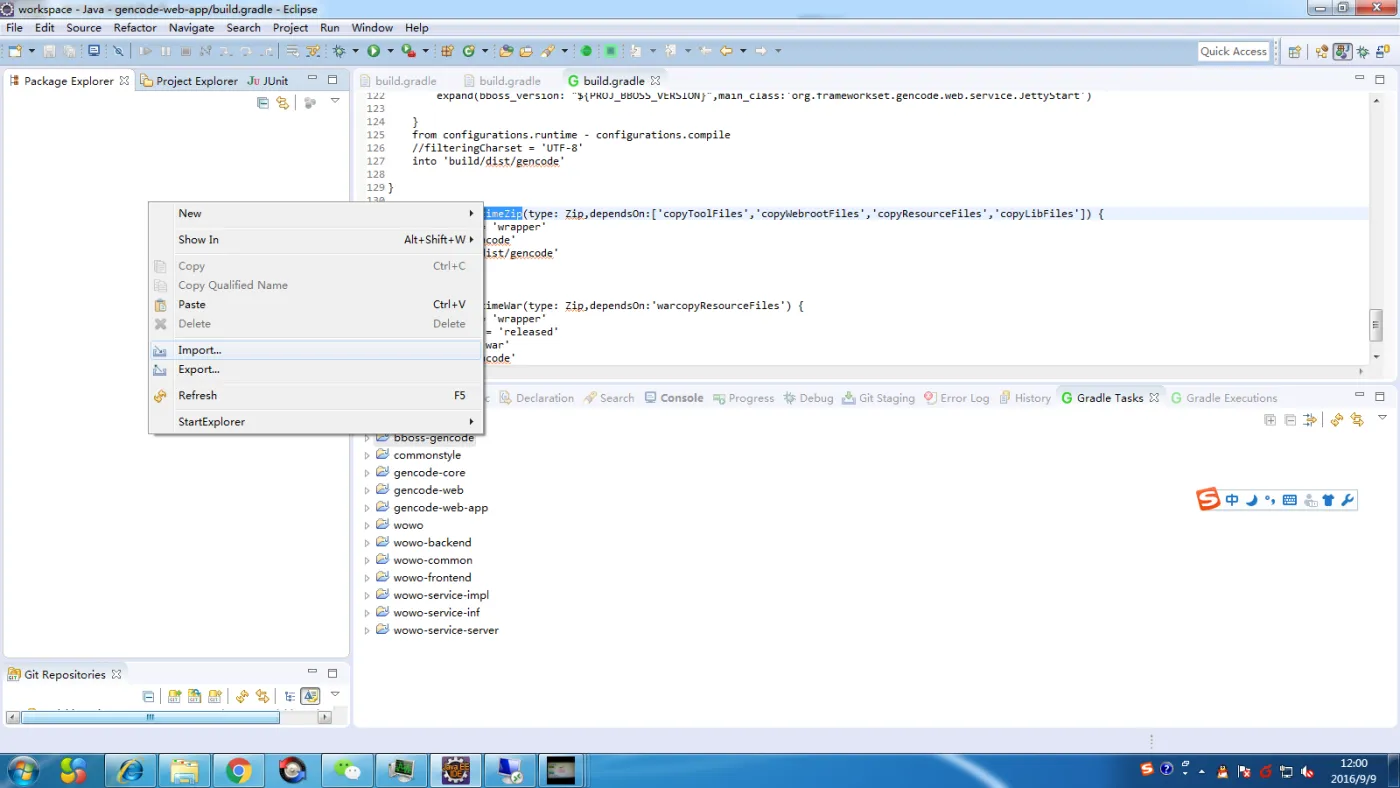
Task: Click the Open Perspective icon near Quick Access
Action: coord(1294,52)
